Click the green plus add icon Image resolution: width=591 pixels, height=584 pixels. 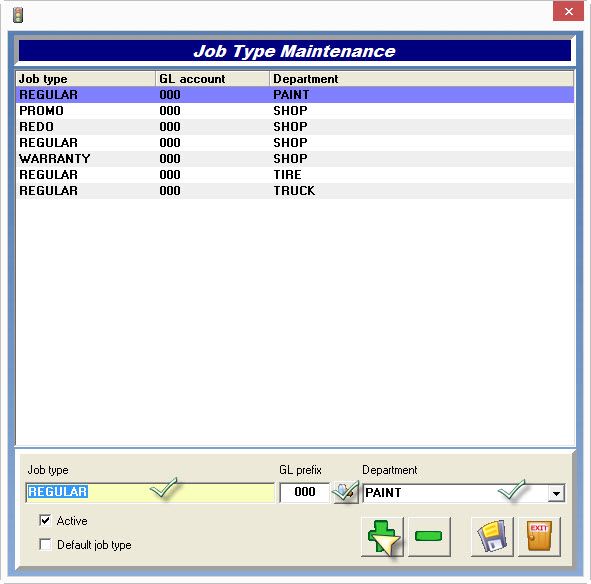pyautogui.click(x=382, y=536)
